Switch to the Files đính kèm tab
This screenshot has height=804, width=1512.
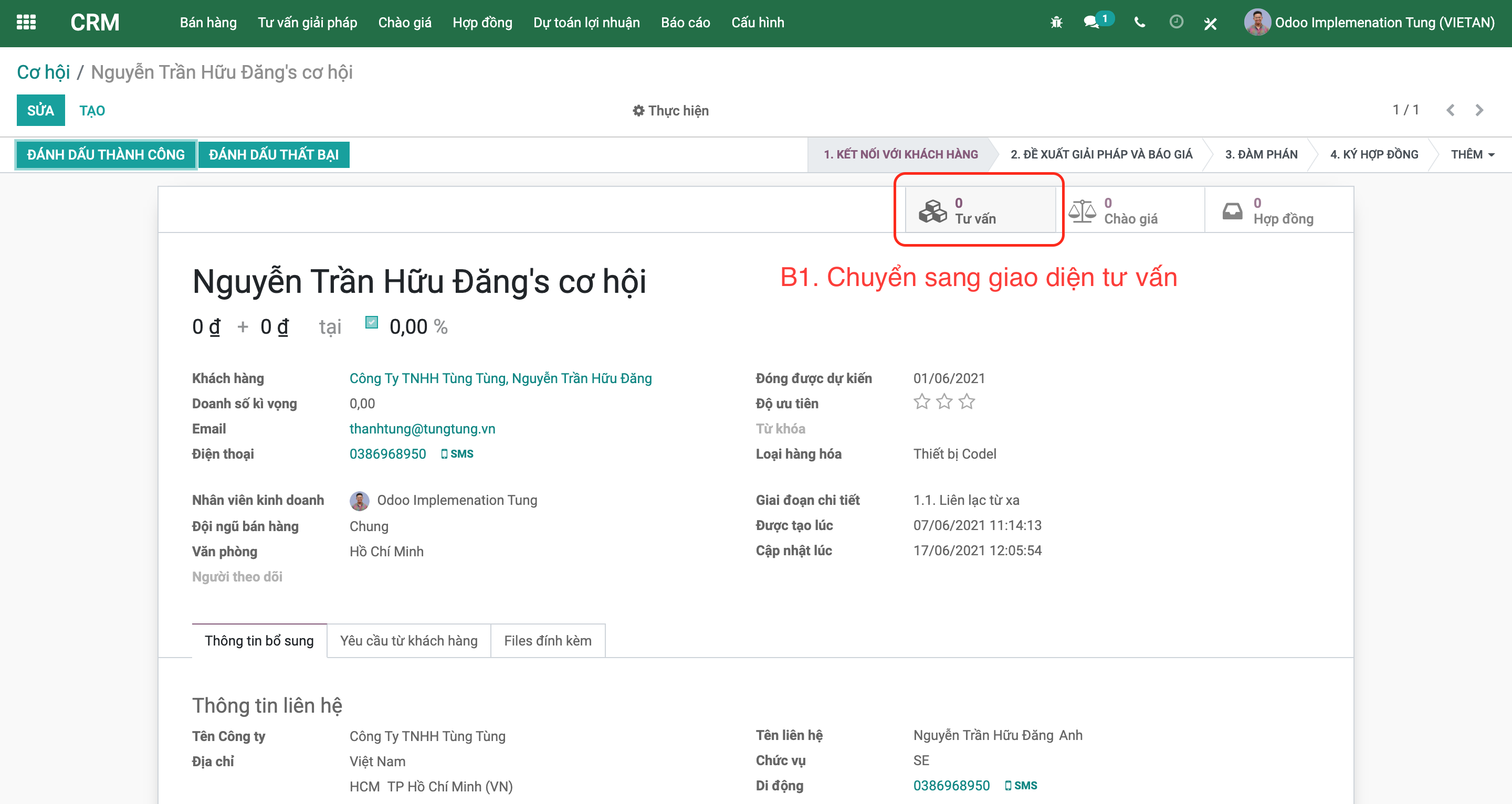pyautogui.click(x=547, y=640)
